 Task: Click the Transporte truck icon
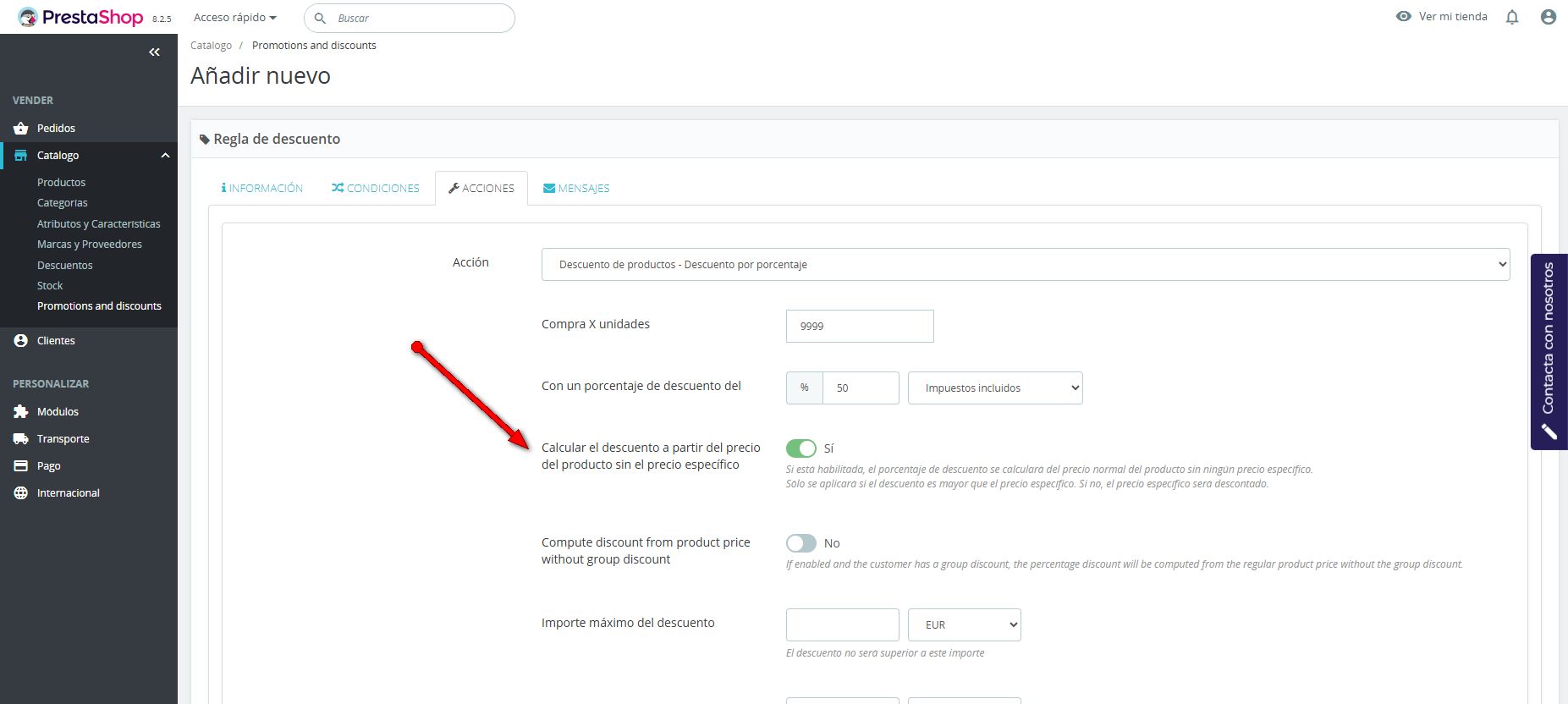(x=21, y=438)
